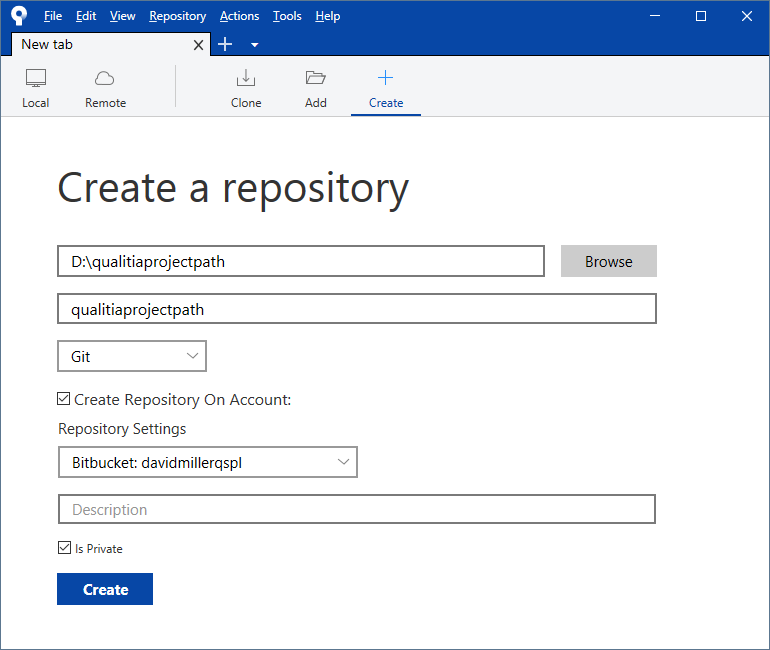
Task: Select the Add existing repository icon
Action: (316, 79)
